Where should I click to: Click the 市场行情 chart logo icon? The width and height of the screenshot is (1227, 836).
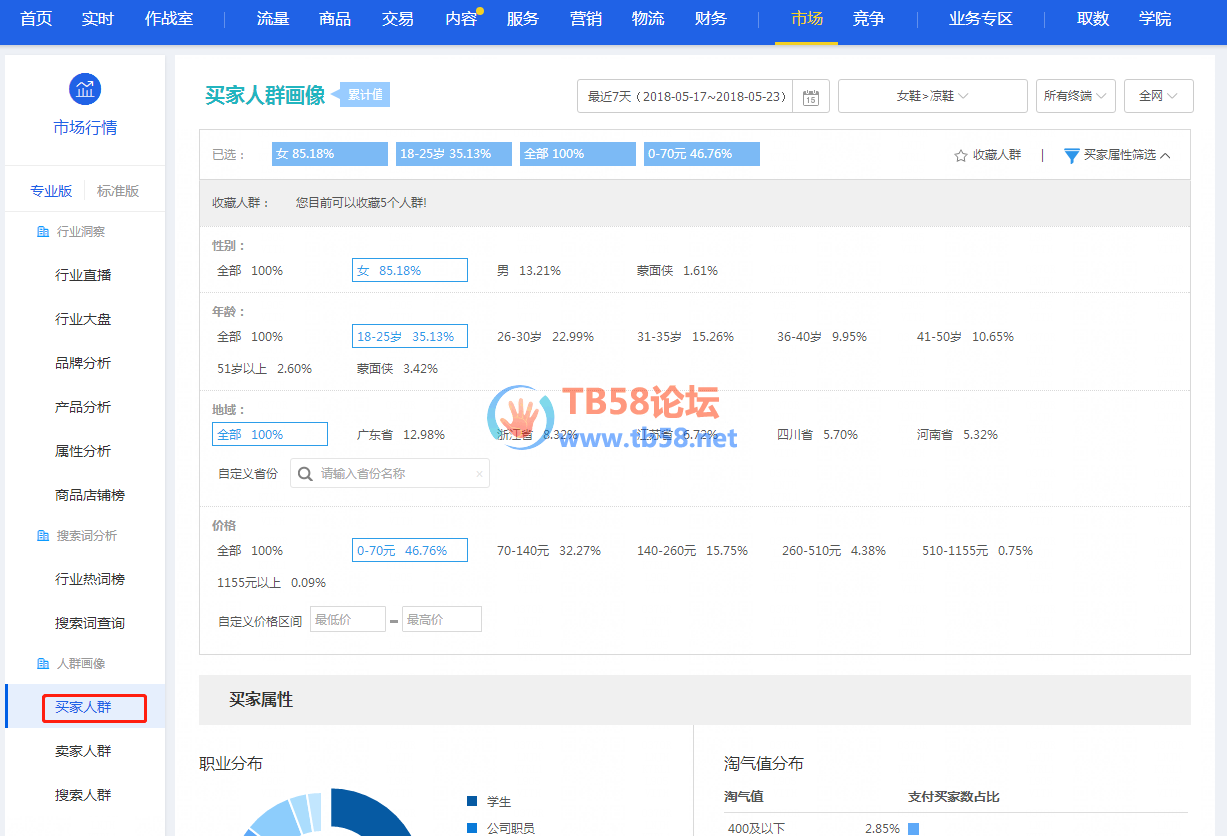[85, 88]
